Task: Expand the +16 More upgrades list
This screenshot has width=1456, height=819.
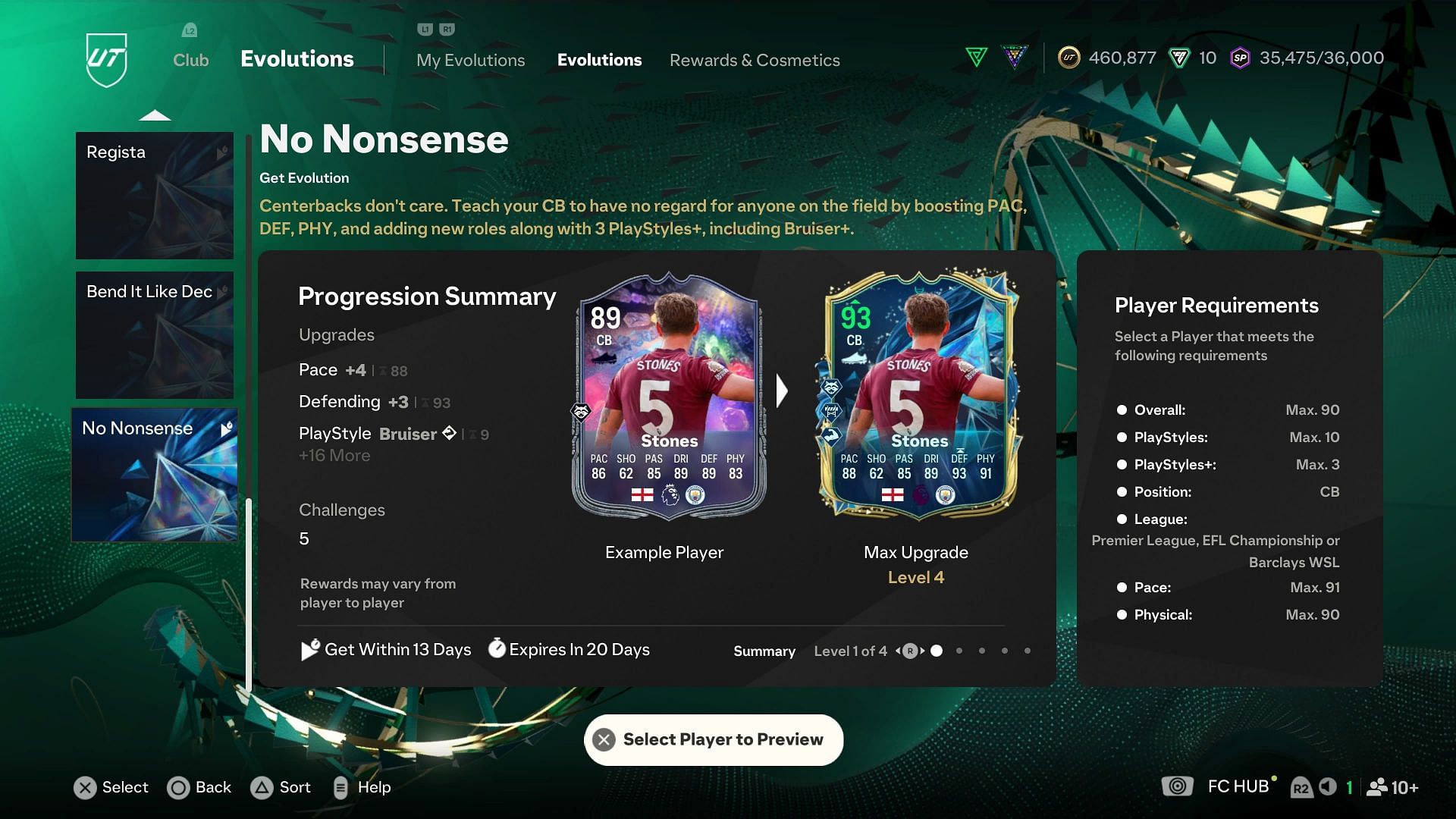Action: [334, 456]
